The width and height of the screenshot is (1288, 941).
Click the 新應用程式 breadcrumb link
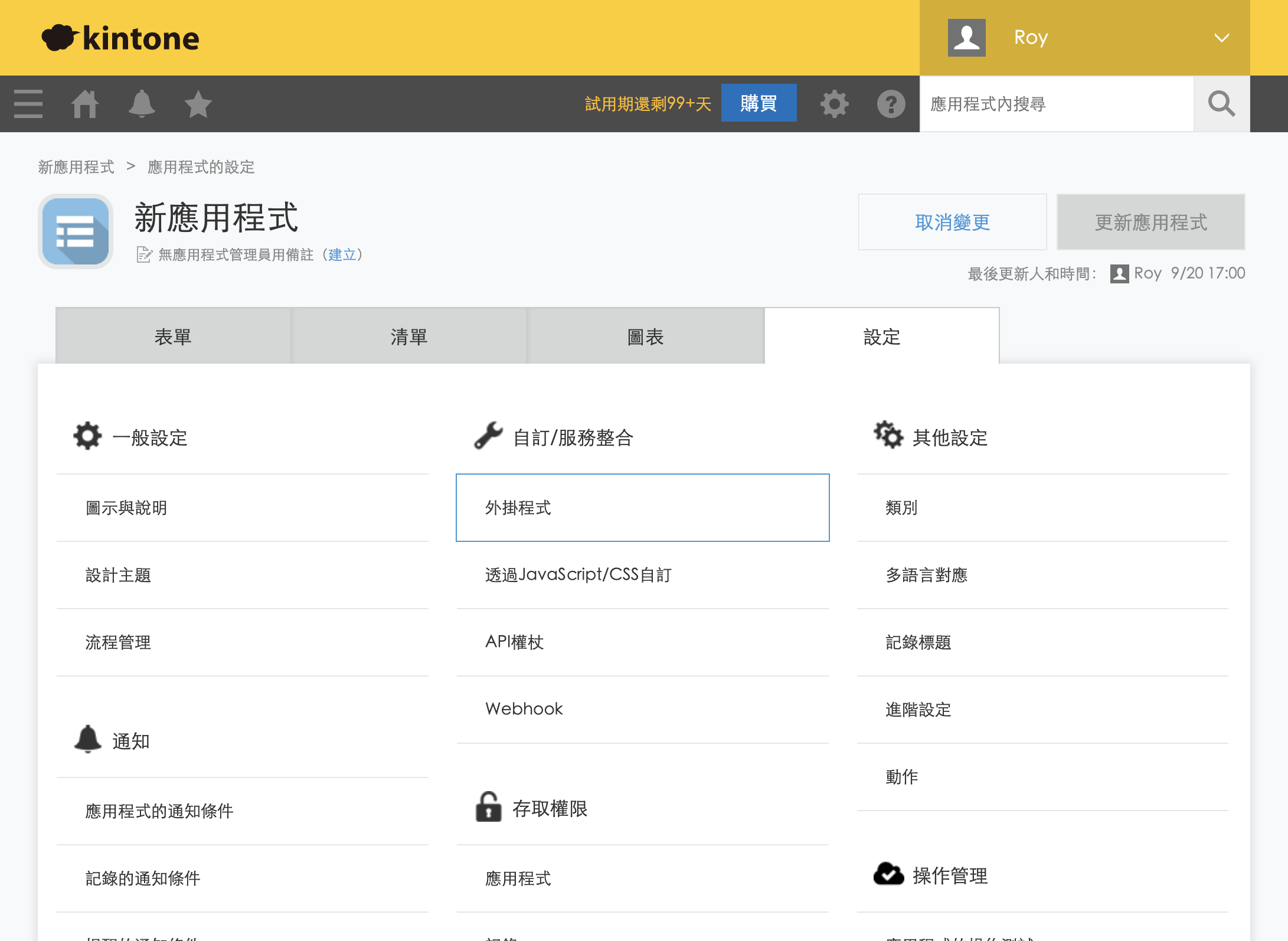[x=76, y=167]
